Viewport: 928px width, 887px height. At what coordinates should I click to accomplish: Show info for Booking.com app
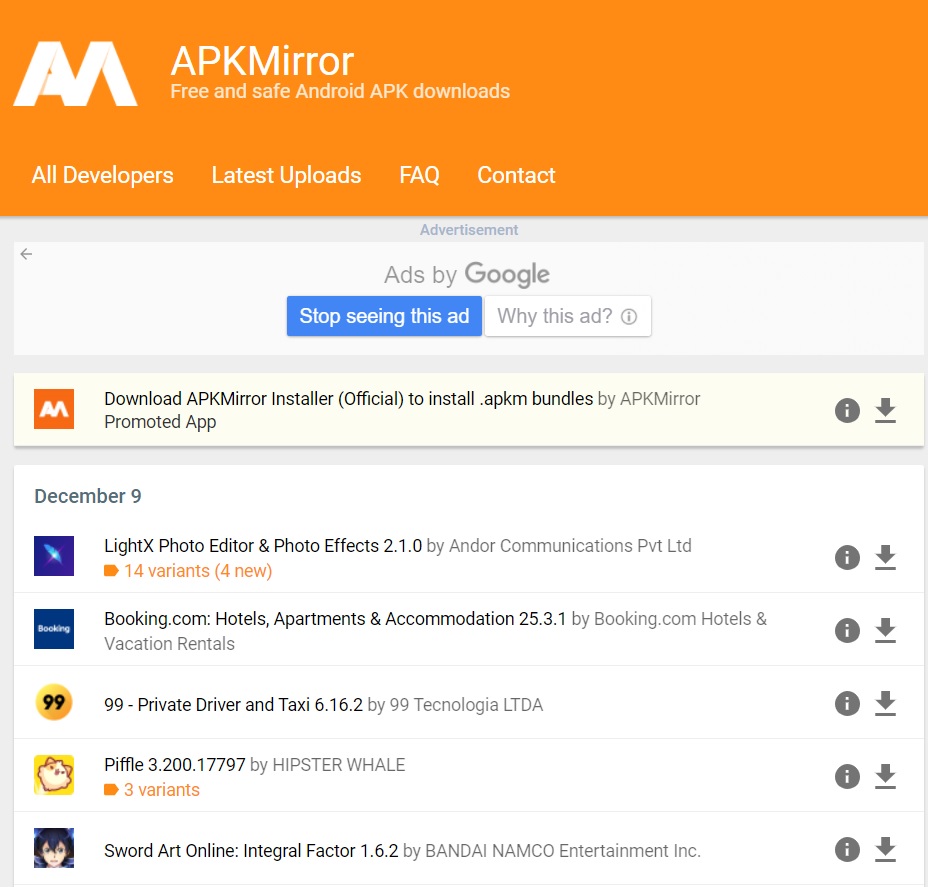point(847,630)
